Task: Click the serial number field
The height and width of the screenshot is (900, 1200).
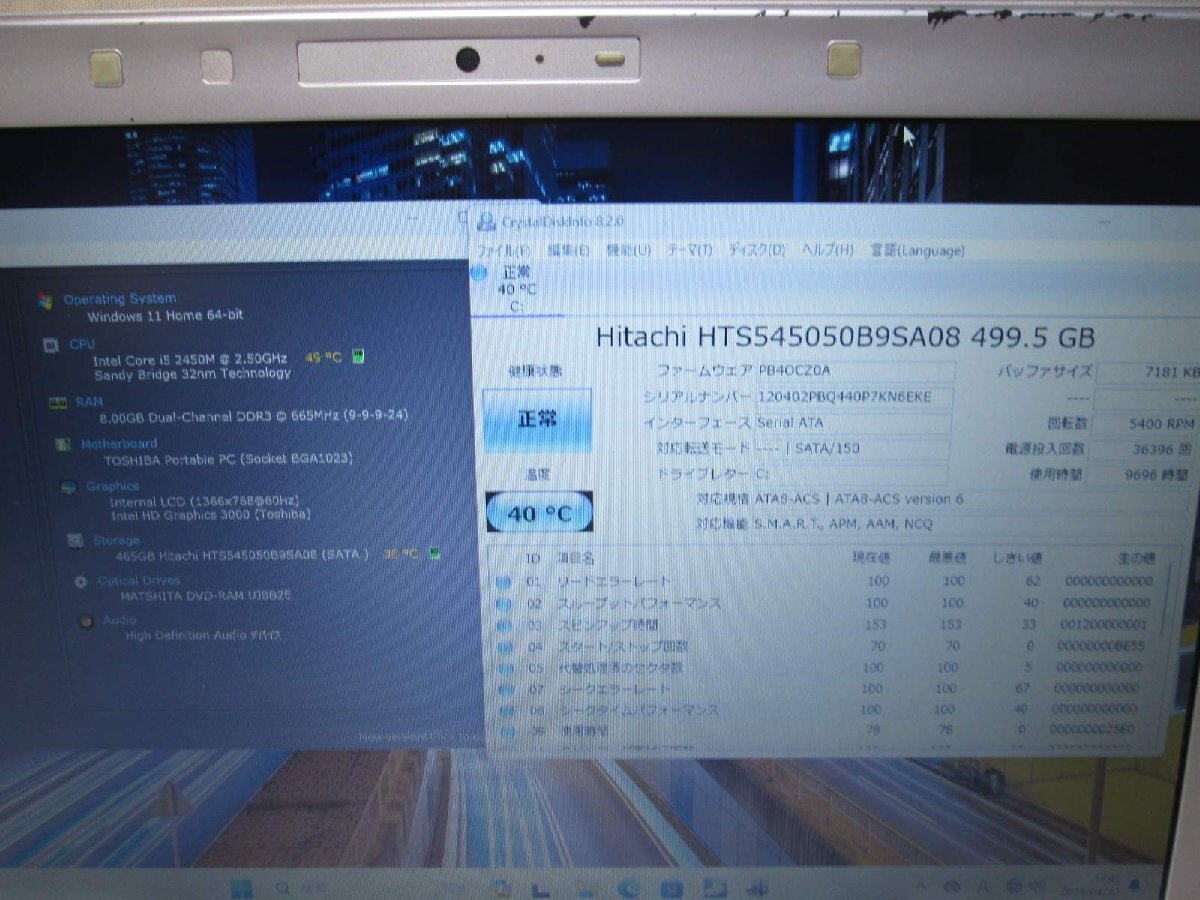Action: 853,397
